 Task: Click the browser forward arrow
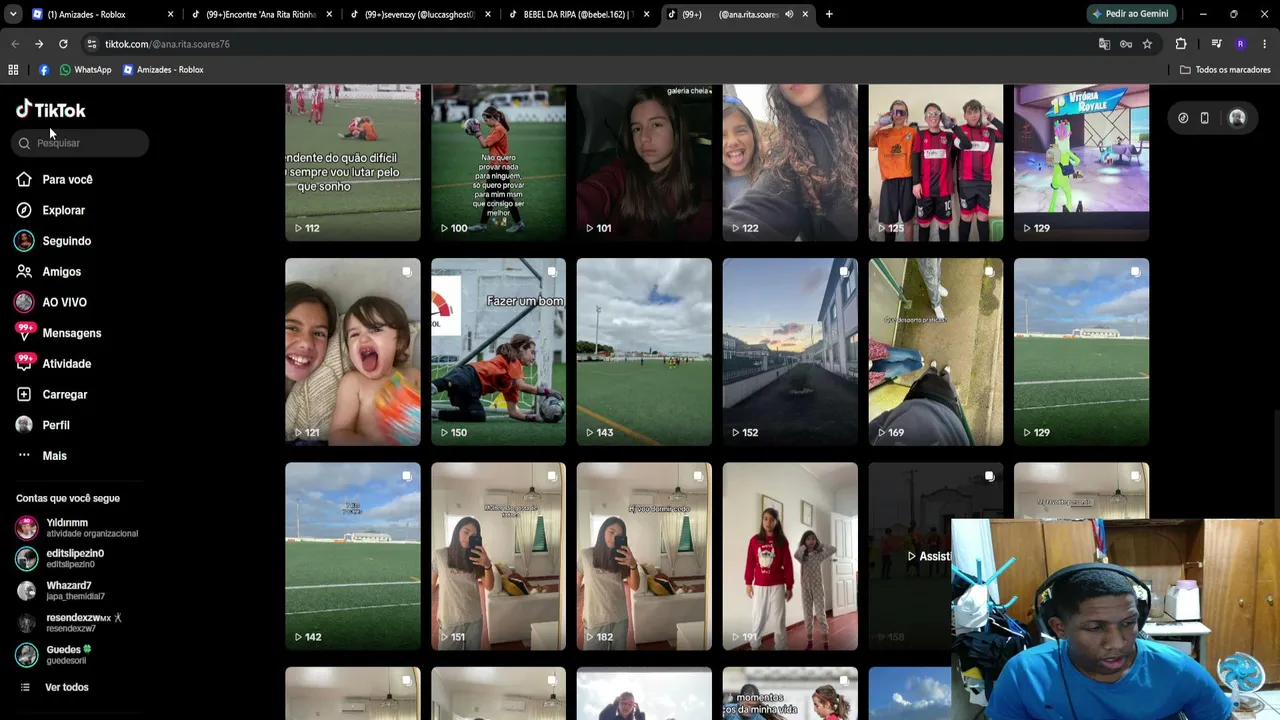(x=39, y=44)
